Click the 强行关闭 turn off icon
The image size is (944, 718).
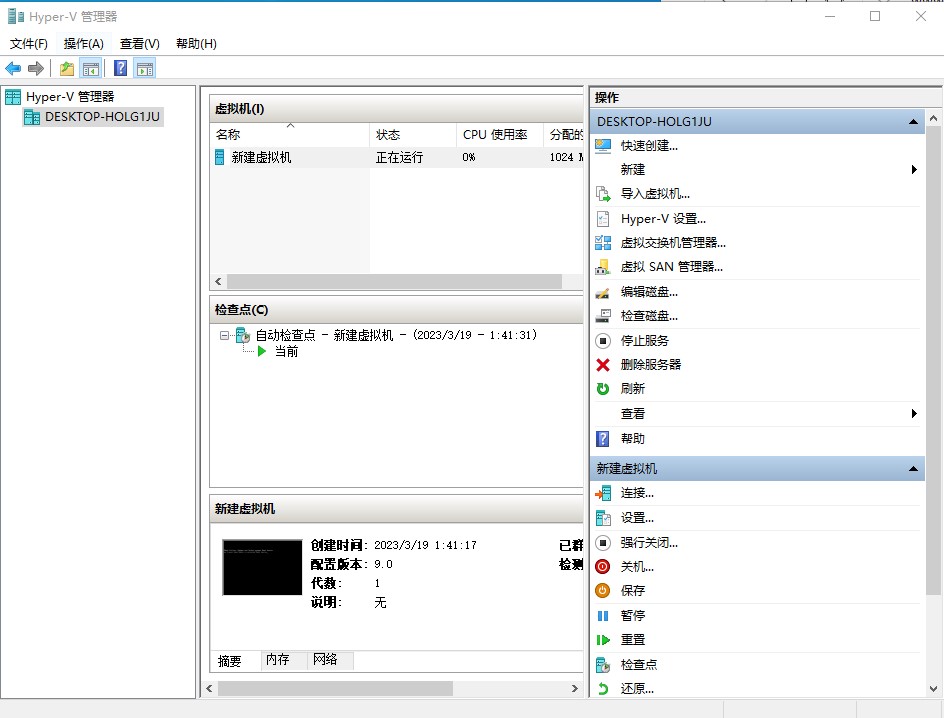[x=603, y=543]
